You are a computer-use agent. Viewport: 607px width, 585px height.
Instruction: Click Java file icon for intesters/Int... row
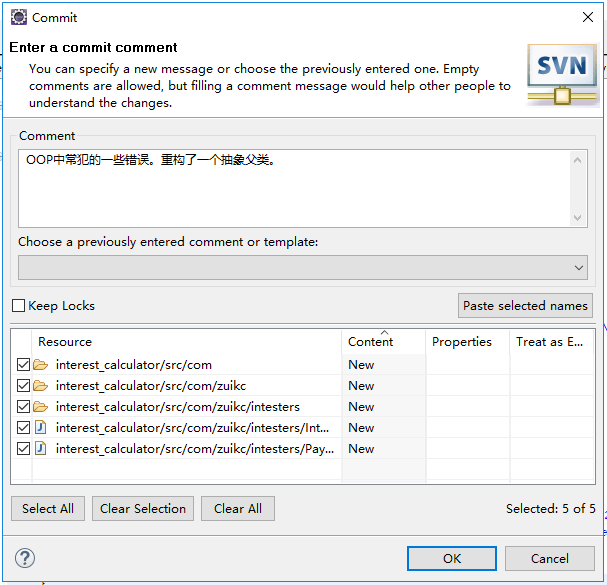click(41, 428)
